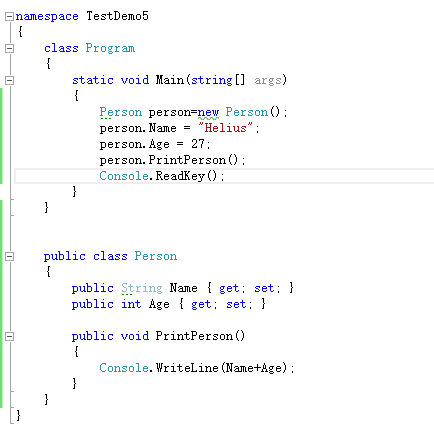
Task: Click the WriteLine method call
Action: click(187, 368)
